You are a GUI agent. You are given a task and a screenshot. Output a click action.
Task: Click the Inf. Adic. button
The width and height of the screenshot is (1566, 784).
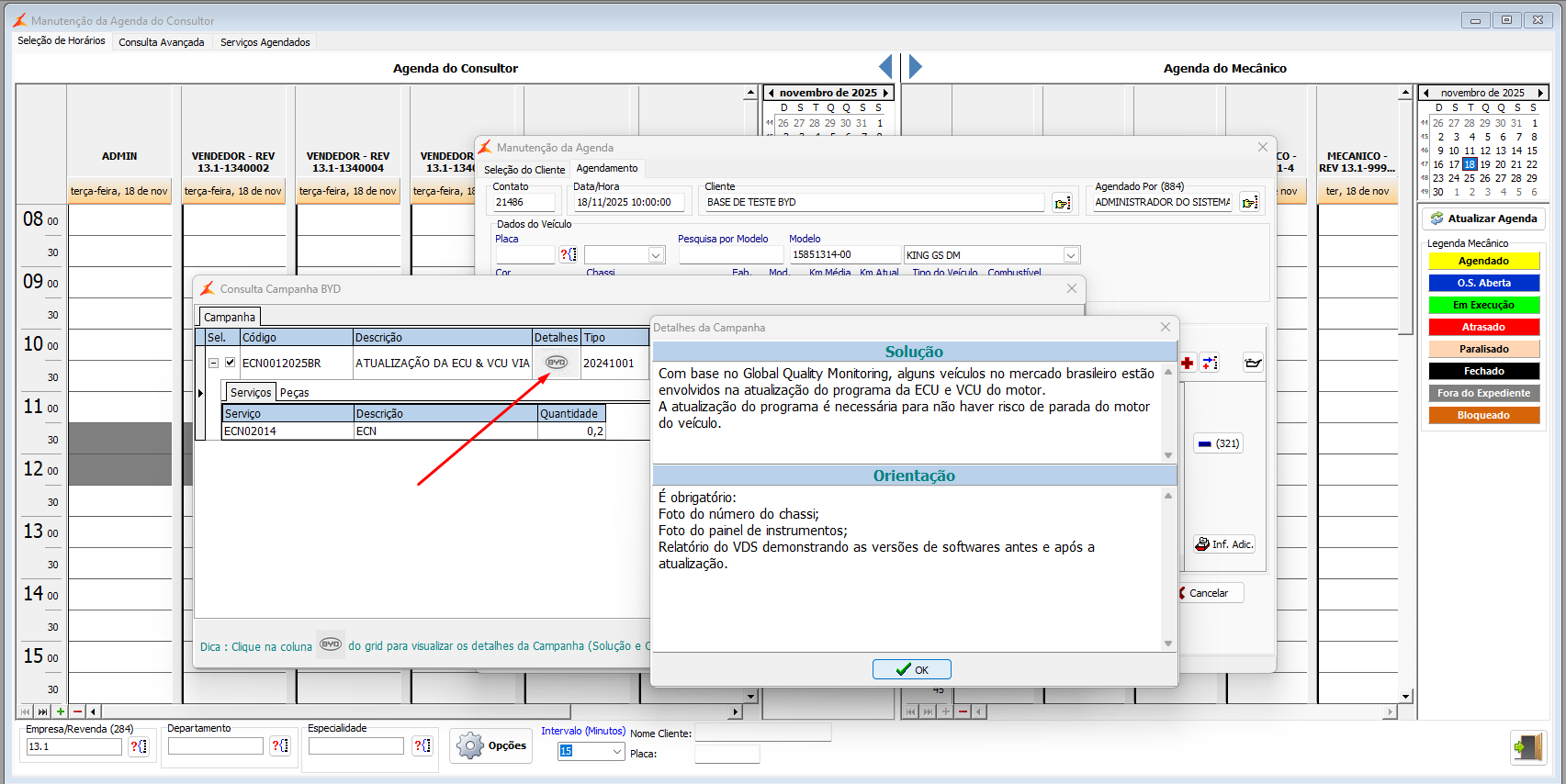1225,544
